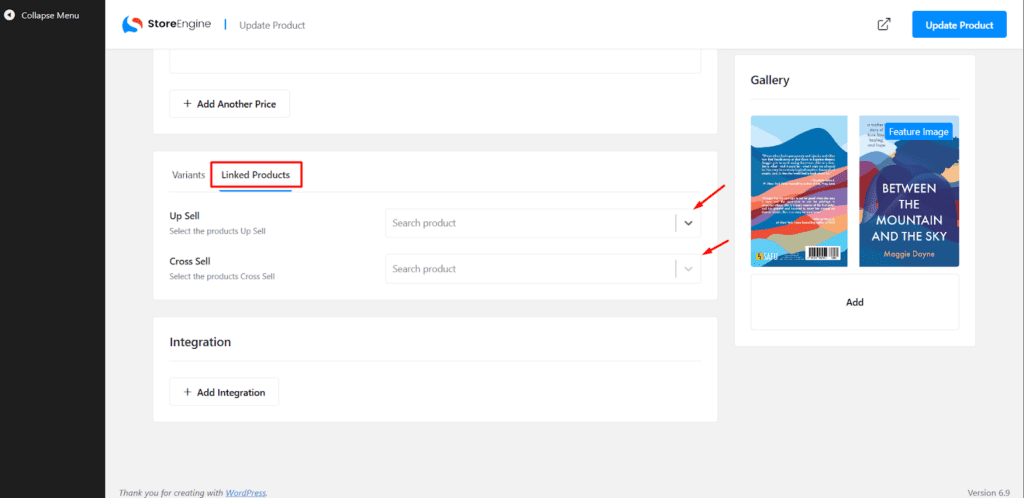Viewport: 1024px width, 498px height.
Task: Click the Feature Image badge
Action: click(918, 131)
